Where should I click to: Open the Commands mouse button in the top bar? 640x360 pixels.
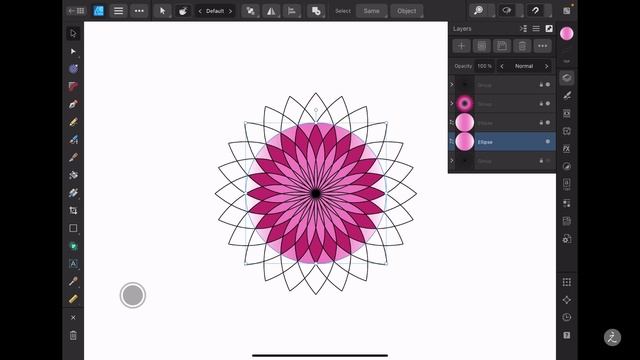coord(183,11)
